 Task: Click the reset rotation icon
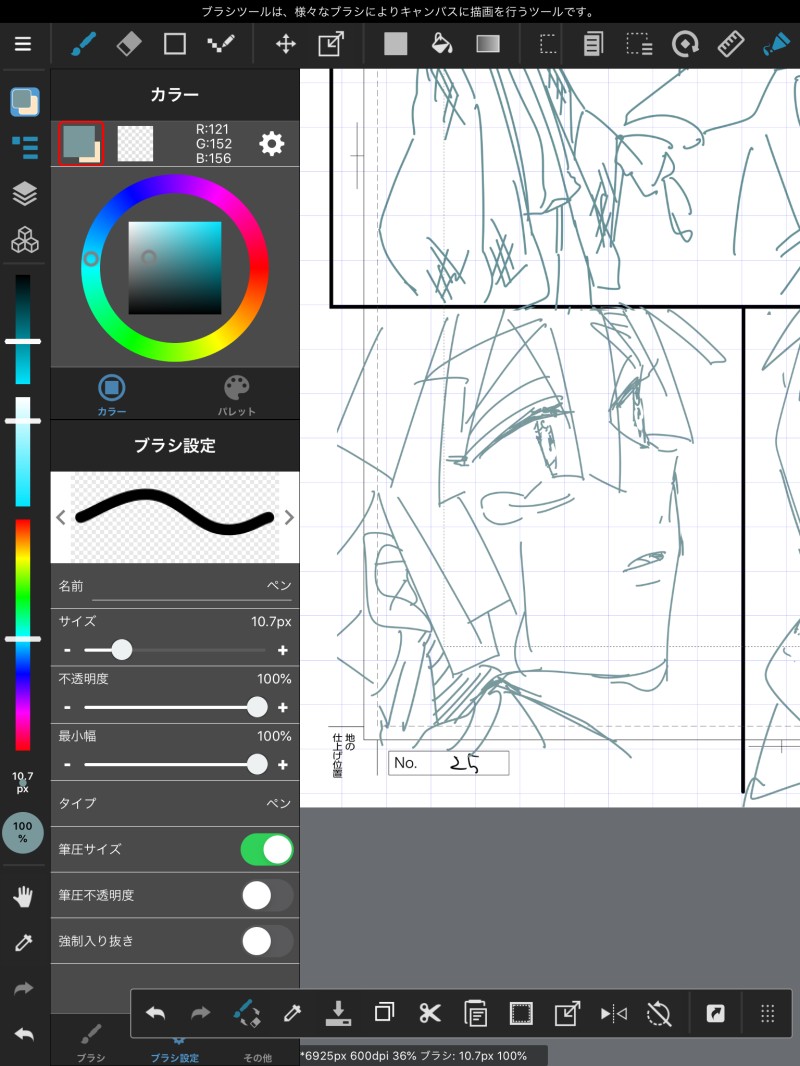point(659,1014)
